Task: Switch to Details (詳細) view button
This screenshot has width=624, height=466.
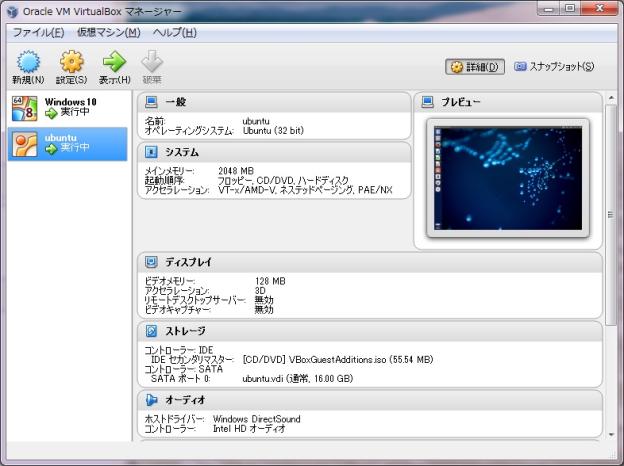Action: click(x=475, y=67)
